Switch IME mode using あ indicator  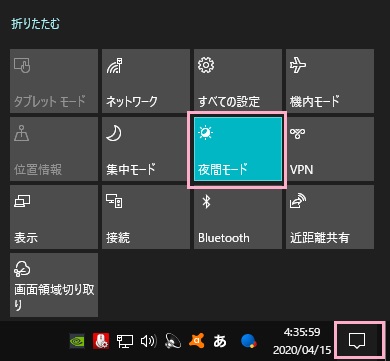[x=220, y=341]
